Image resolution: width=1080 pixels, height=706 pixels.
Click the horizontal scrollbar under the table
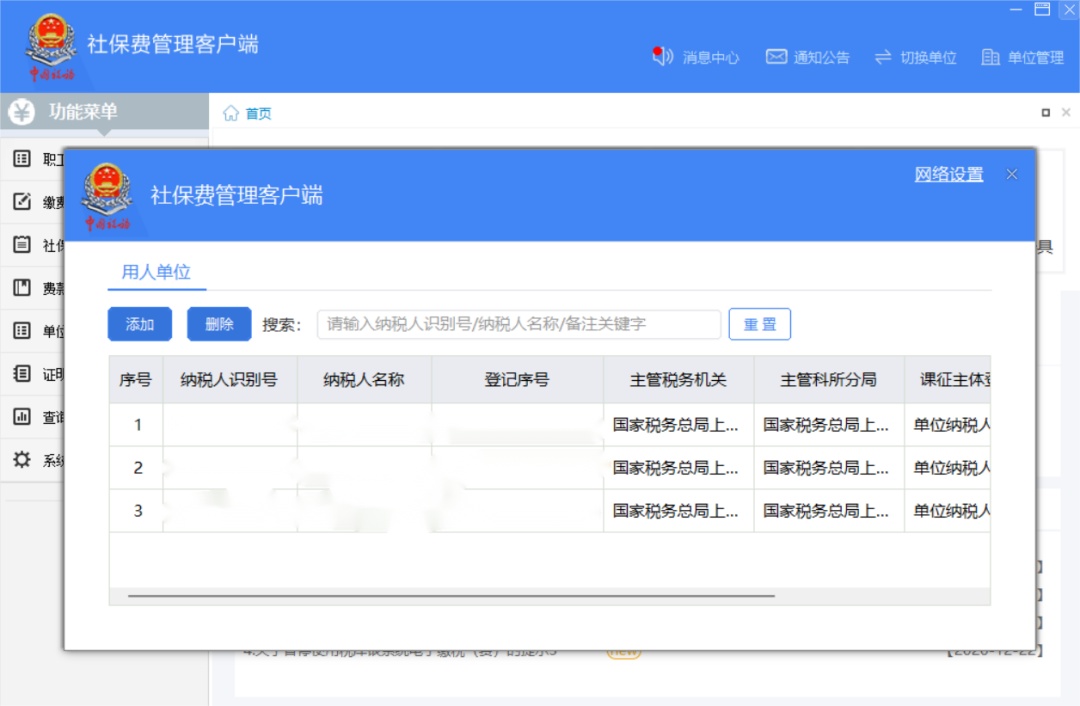(451, 596)
